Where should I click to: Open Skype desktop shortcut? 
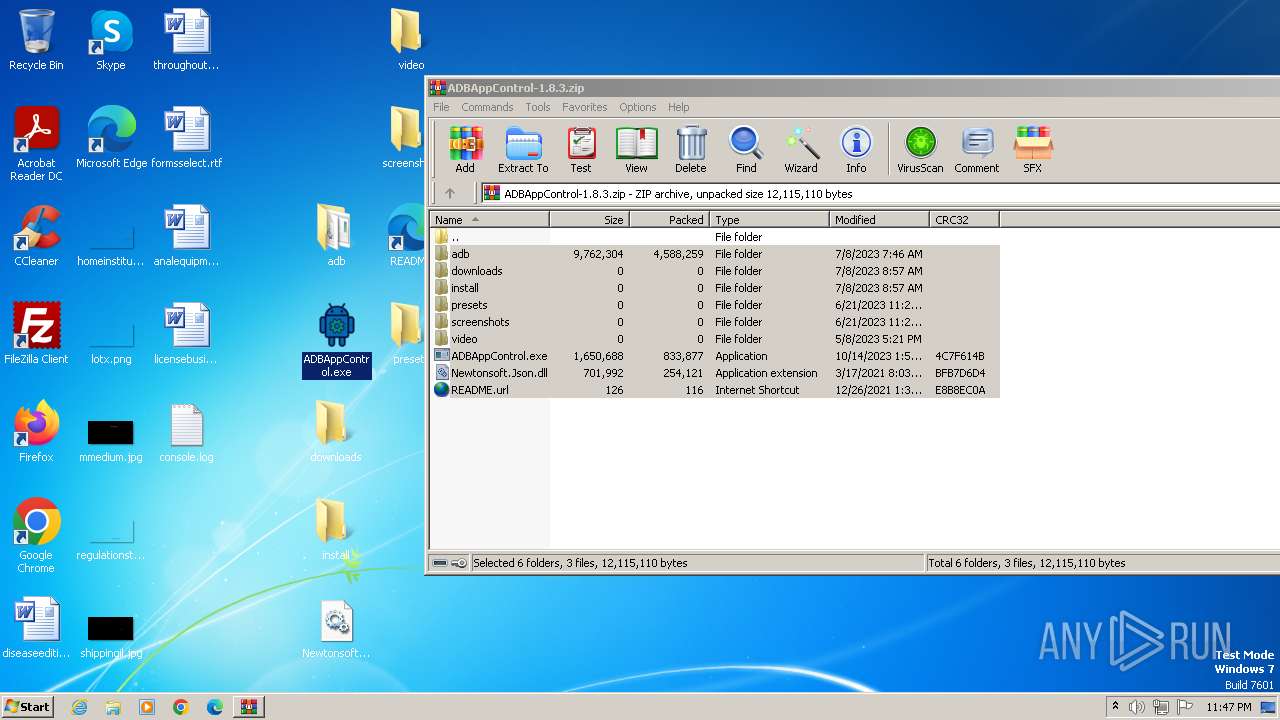[110, 40]
